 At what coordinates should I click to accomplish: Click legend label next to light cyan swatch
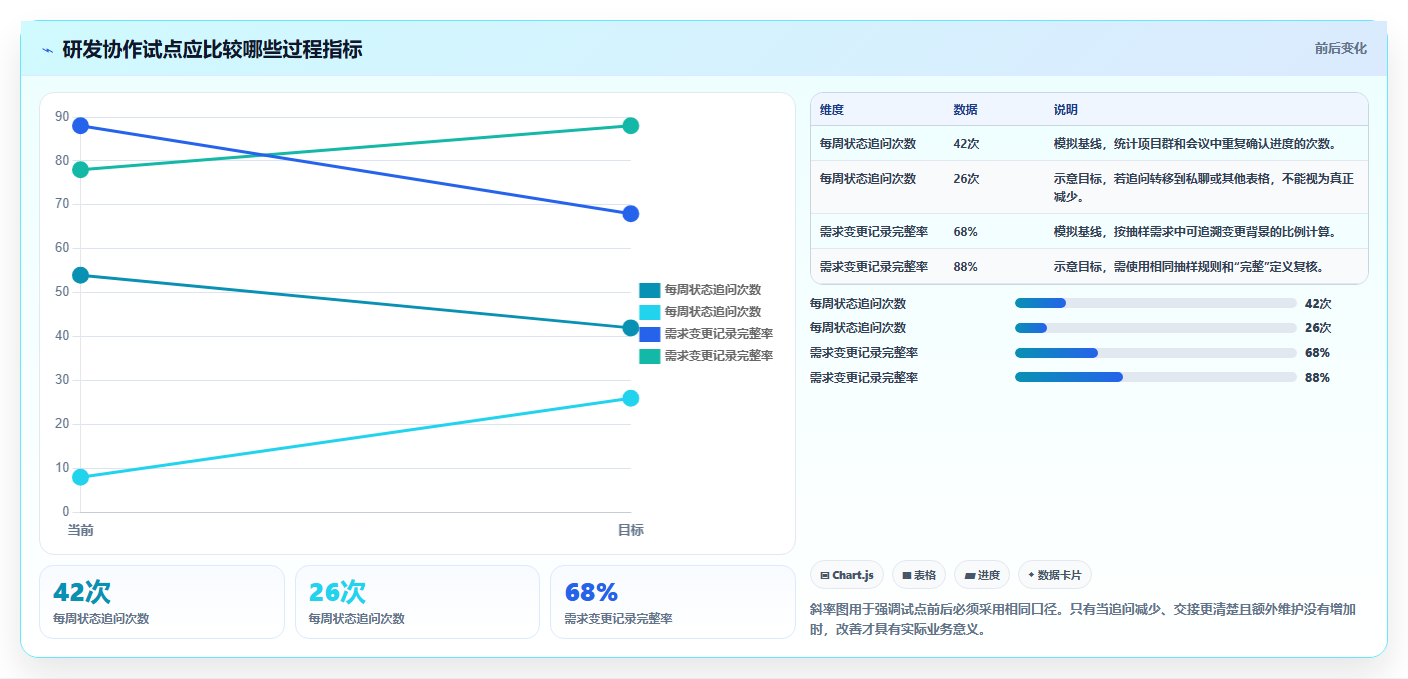713,312
